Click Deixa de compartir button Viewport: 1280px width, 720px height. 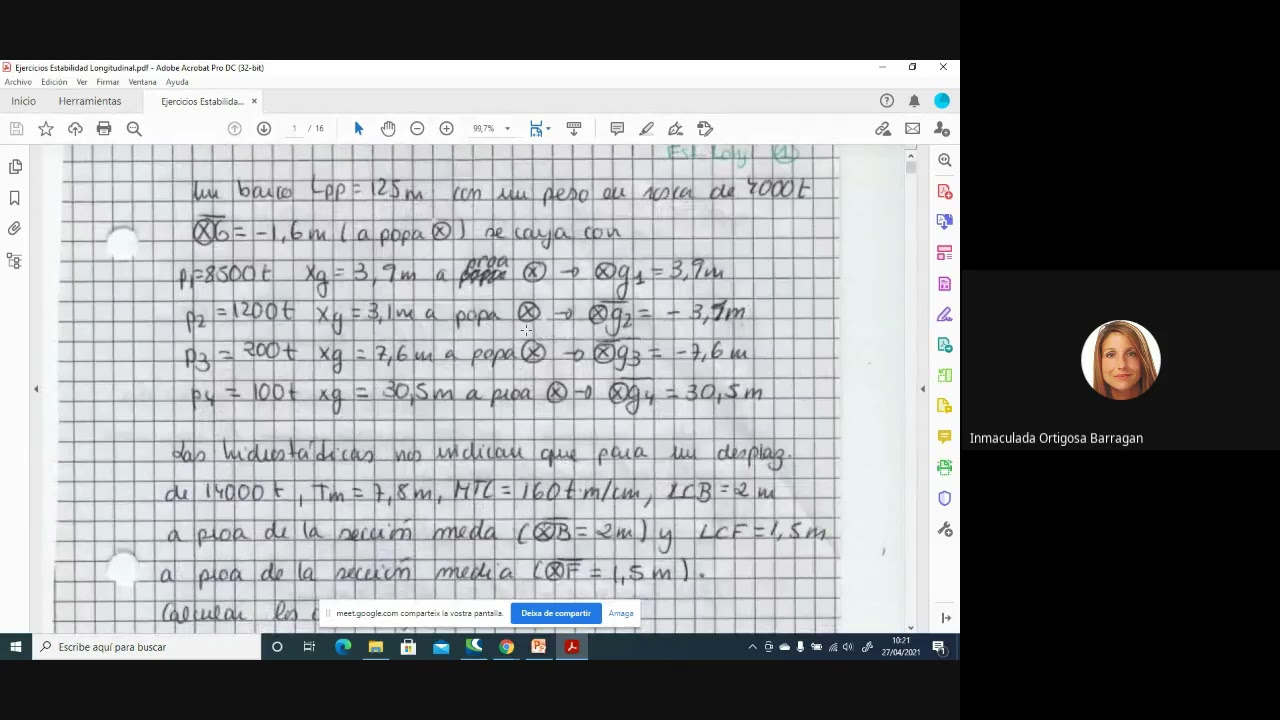pos(556,613)
